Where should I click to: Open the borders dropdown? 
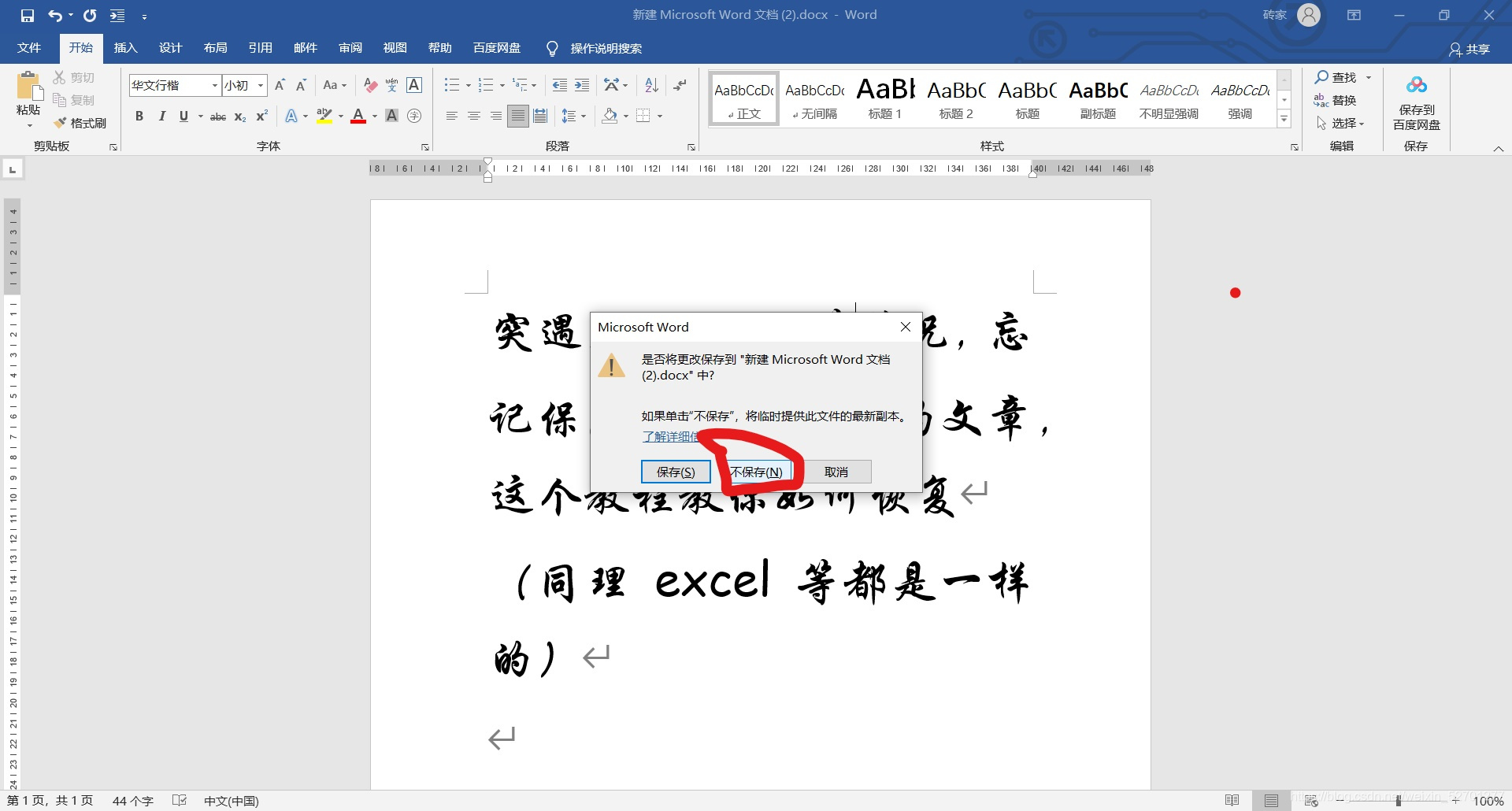point(660,117)
